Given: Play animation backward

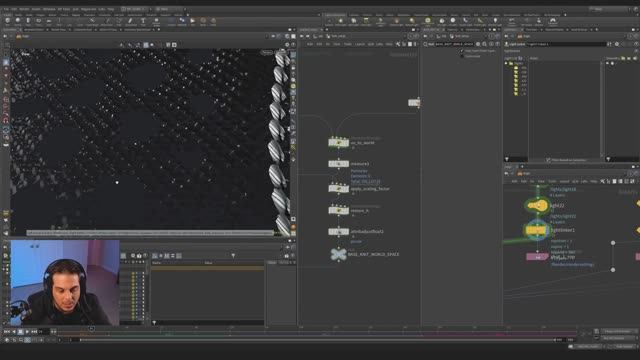Looking at the screenshot, I should pos(13,332).
